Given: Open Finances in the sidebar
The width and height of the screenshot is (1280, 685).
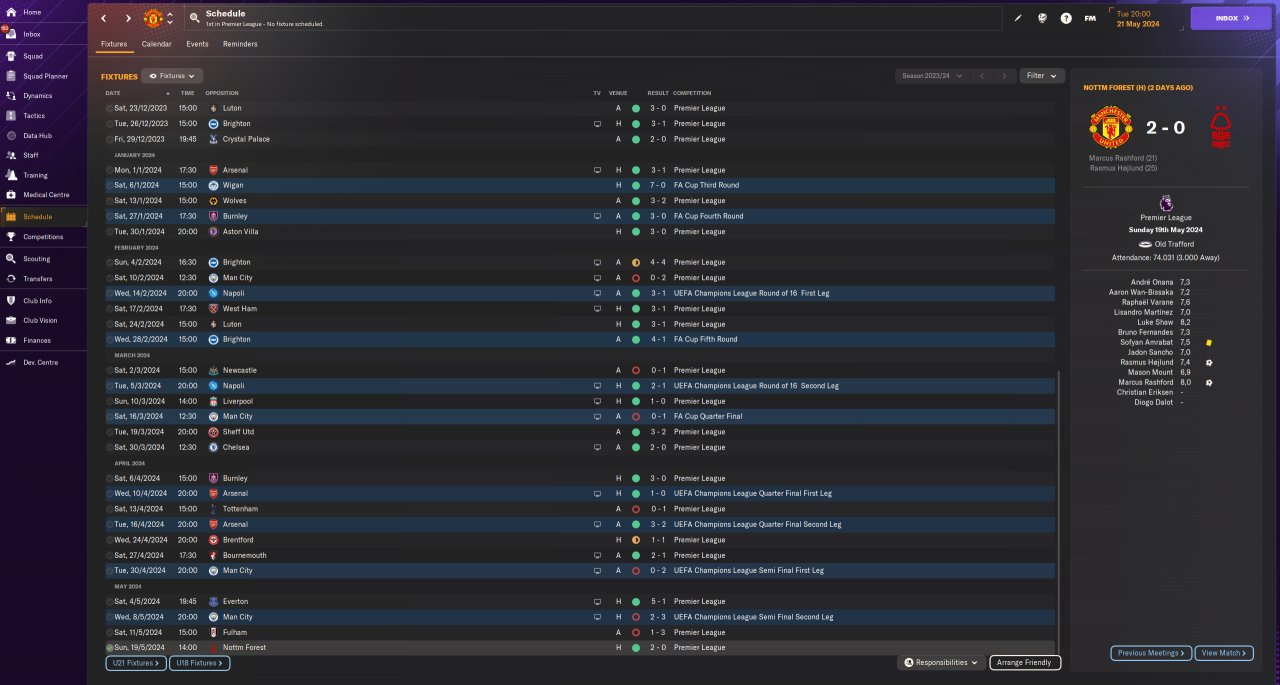Looking at the screenshot, I should coord(37,340).
